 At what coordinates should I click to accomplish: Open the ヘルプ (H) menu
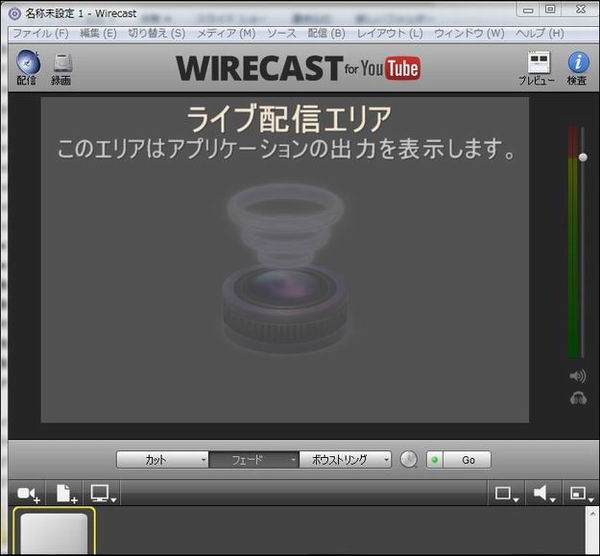pyautogui.click(x=540, y=34)
